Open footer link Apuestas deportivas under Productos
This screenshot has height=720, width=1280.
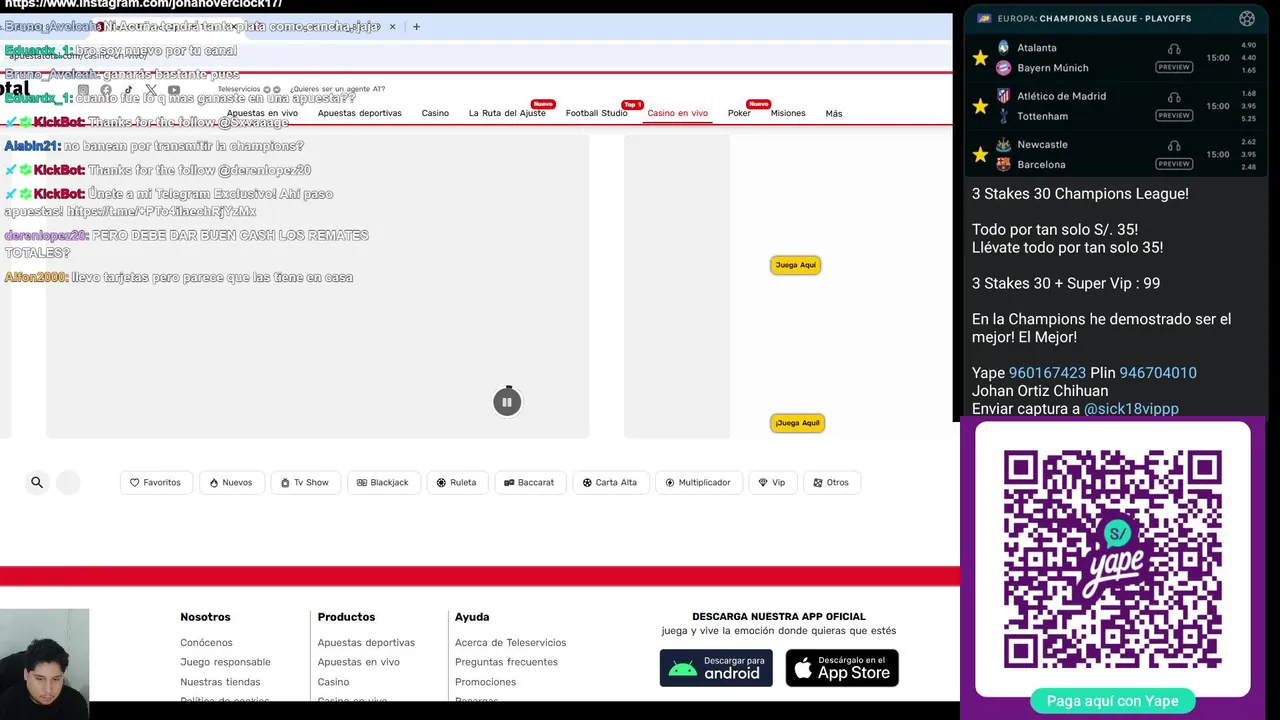[x=366, y=642]
